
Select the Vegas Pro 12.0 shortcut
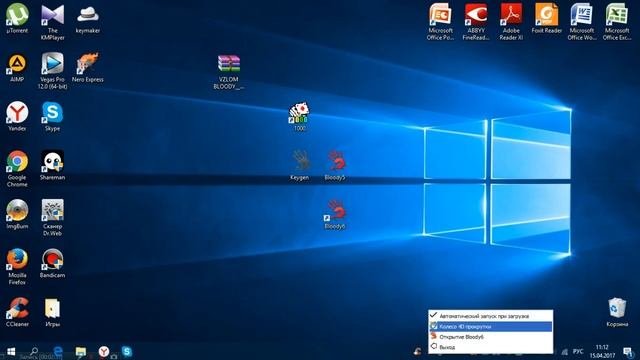[x=53, y=70]
